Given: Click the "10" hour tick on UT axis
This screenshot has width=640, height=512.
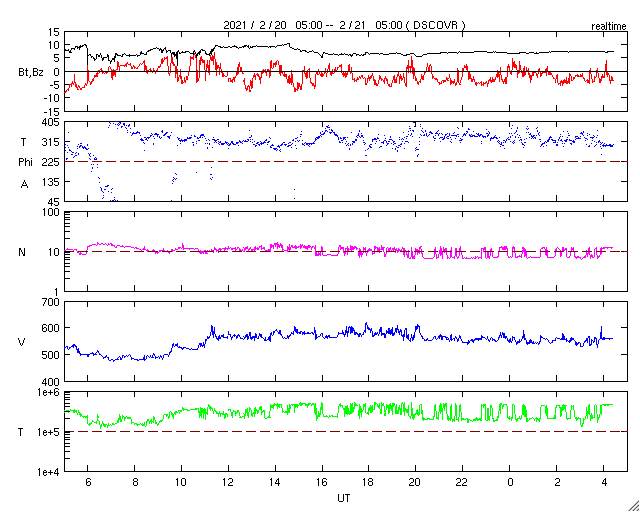Looking at the screenshot, I should coord(181,482).
